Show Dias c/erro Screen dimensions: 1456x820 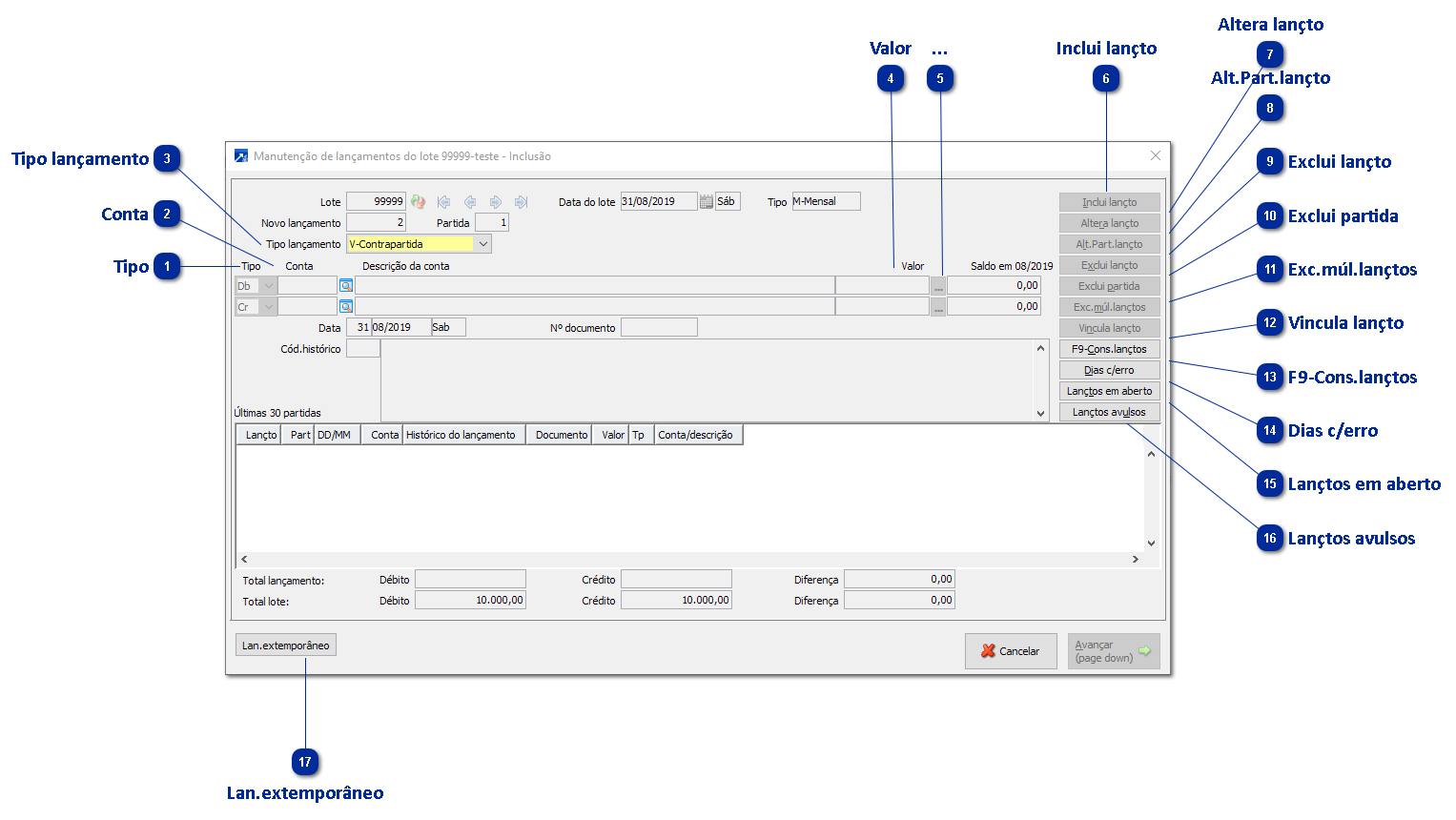click(1110, 370)
